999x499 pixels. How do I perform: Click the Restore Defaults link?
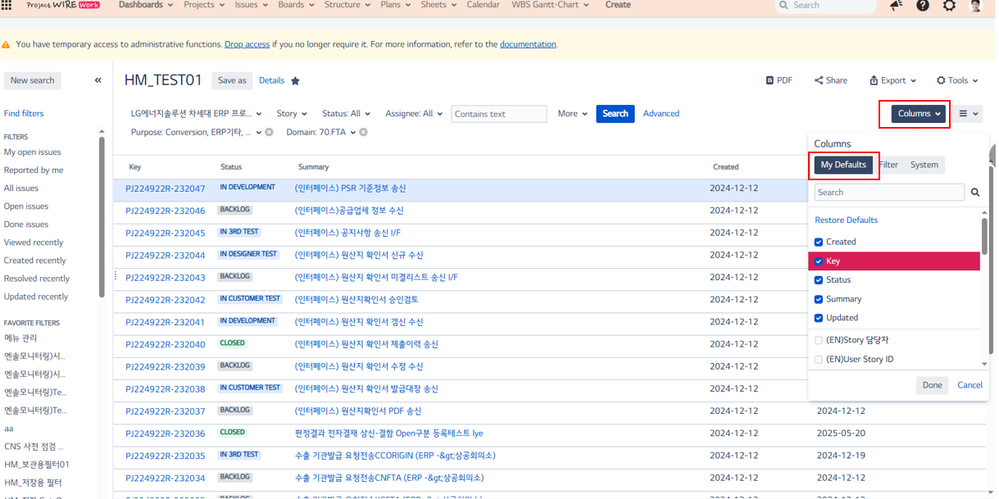(846, 220)
